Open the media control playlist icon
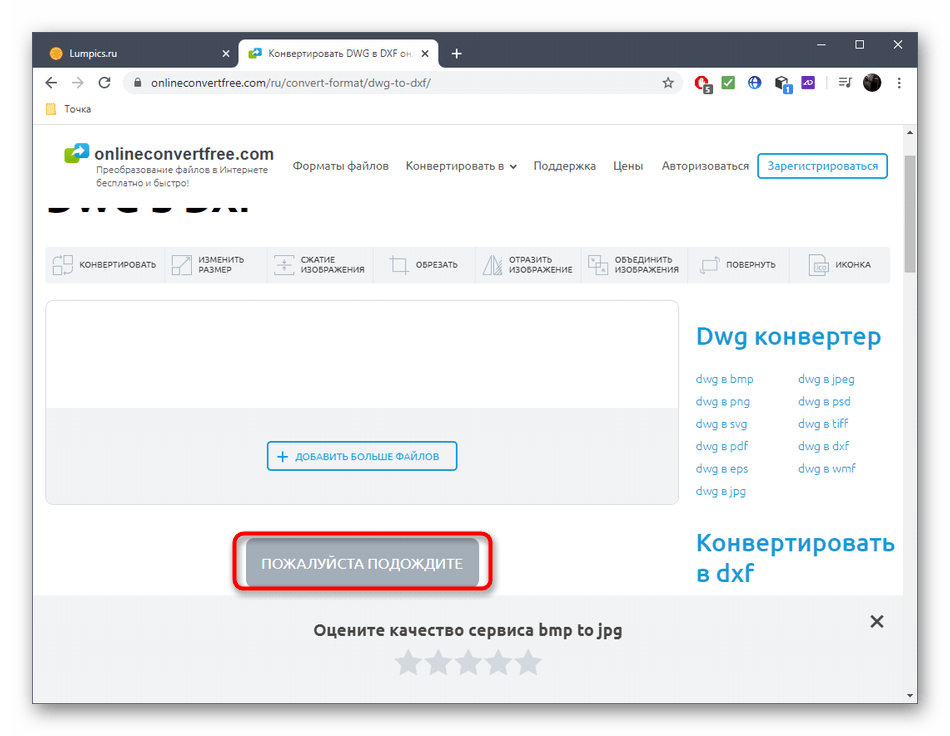950x736 pixels. click(845, 82)
